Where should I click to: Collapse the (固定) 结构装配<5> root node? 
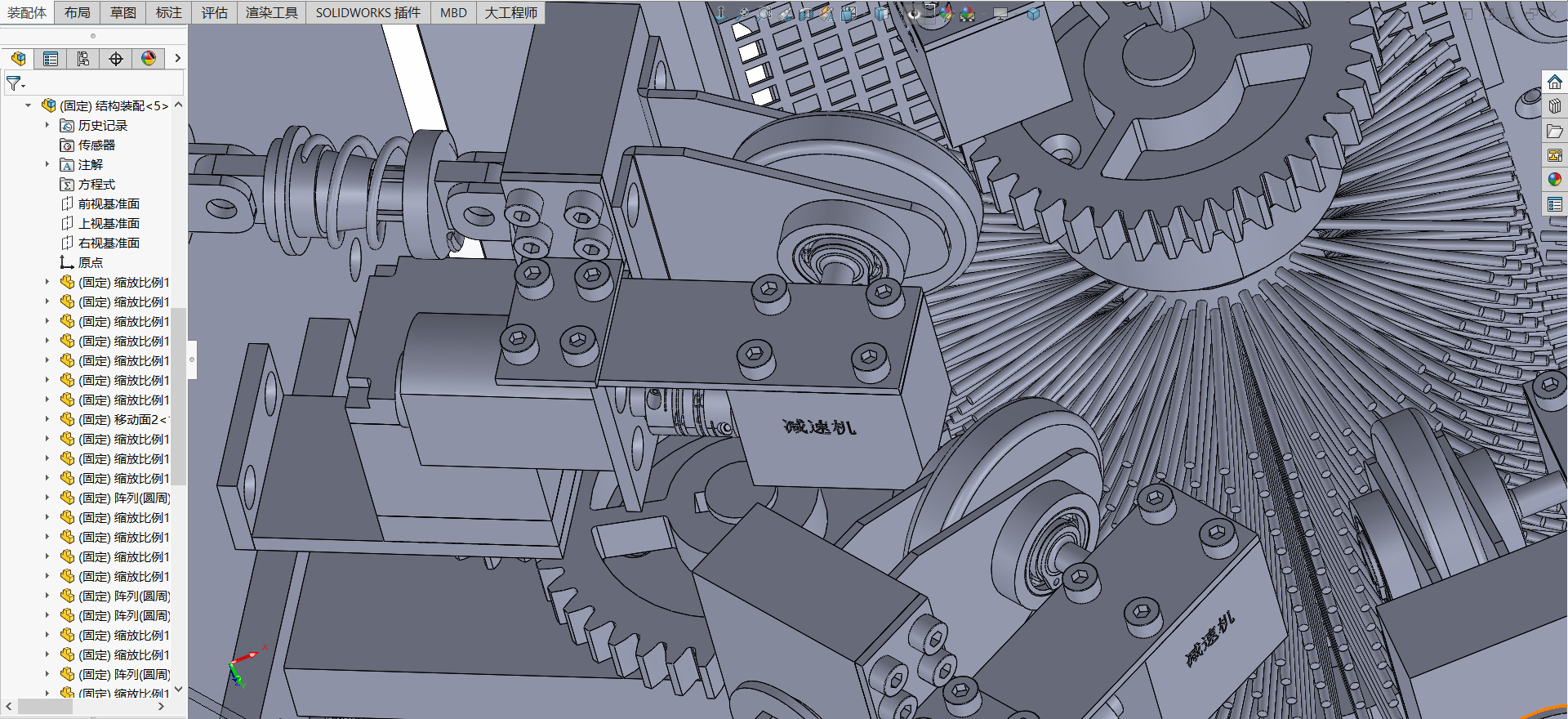(29, 105)
